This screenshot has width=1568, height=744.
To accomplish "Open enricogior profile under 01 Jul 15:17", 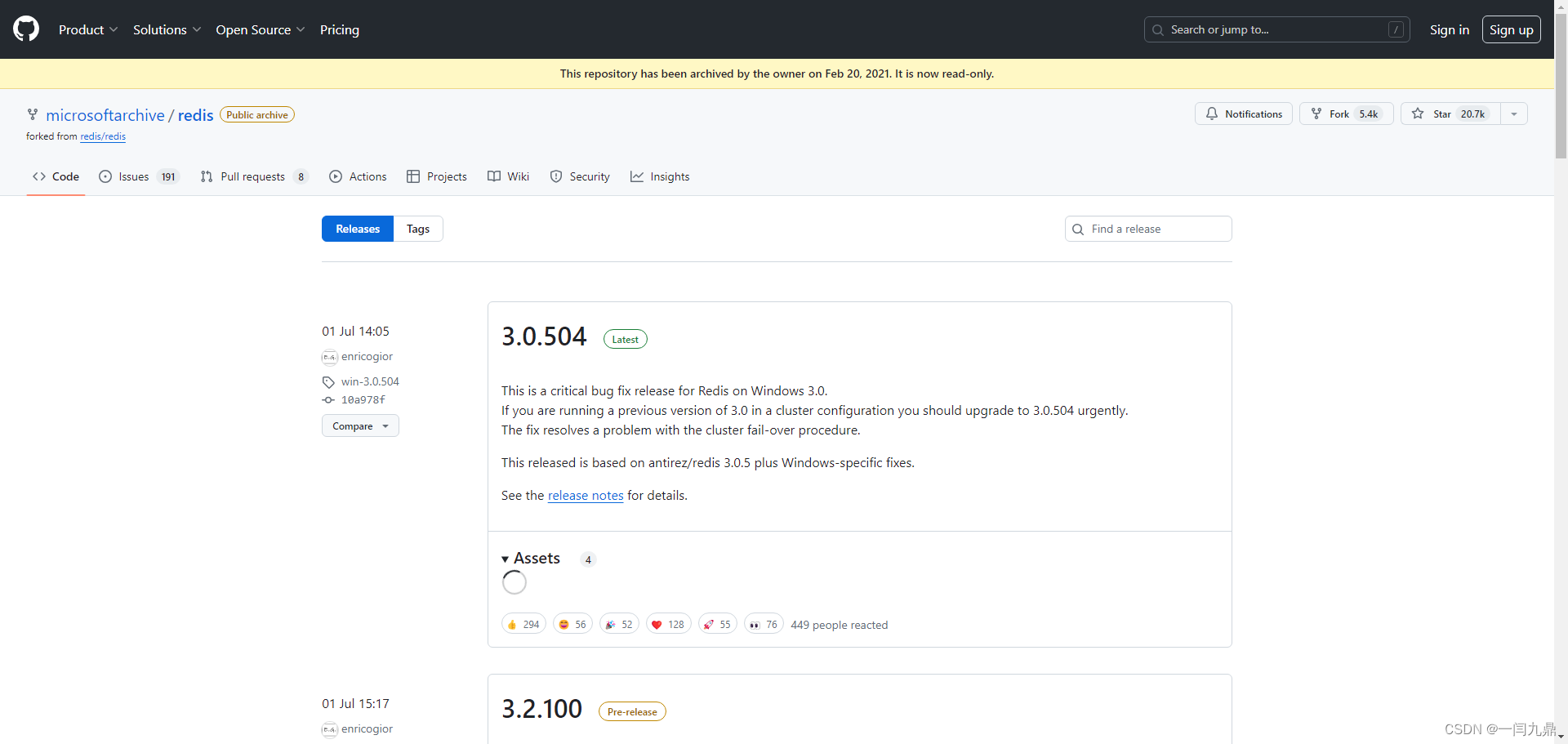I will click(367, 729).
